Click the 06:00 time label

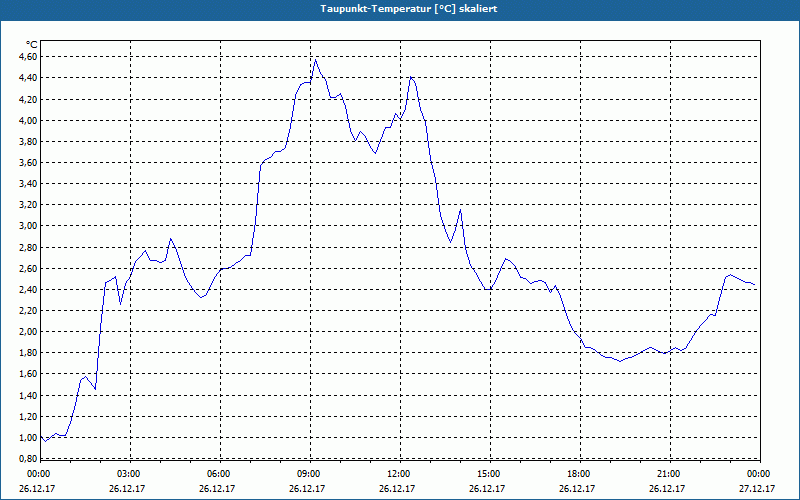point(219,474)
